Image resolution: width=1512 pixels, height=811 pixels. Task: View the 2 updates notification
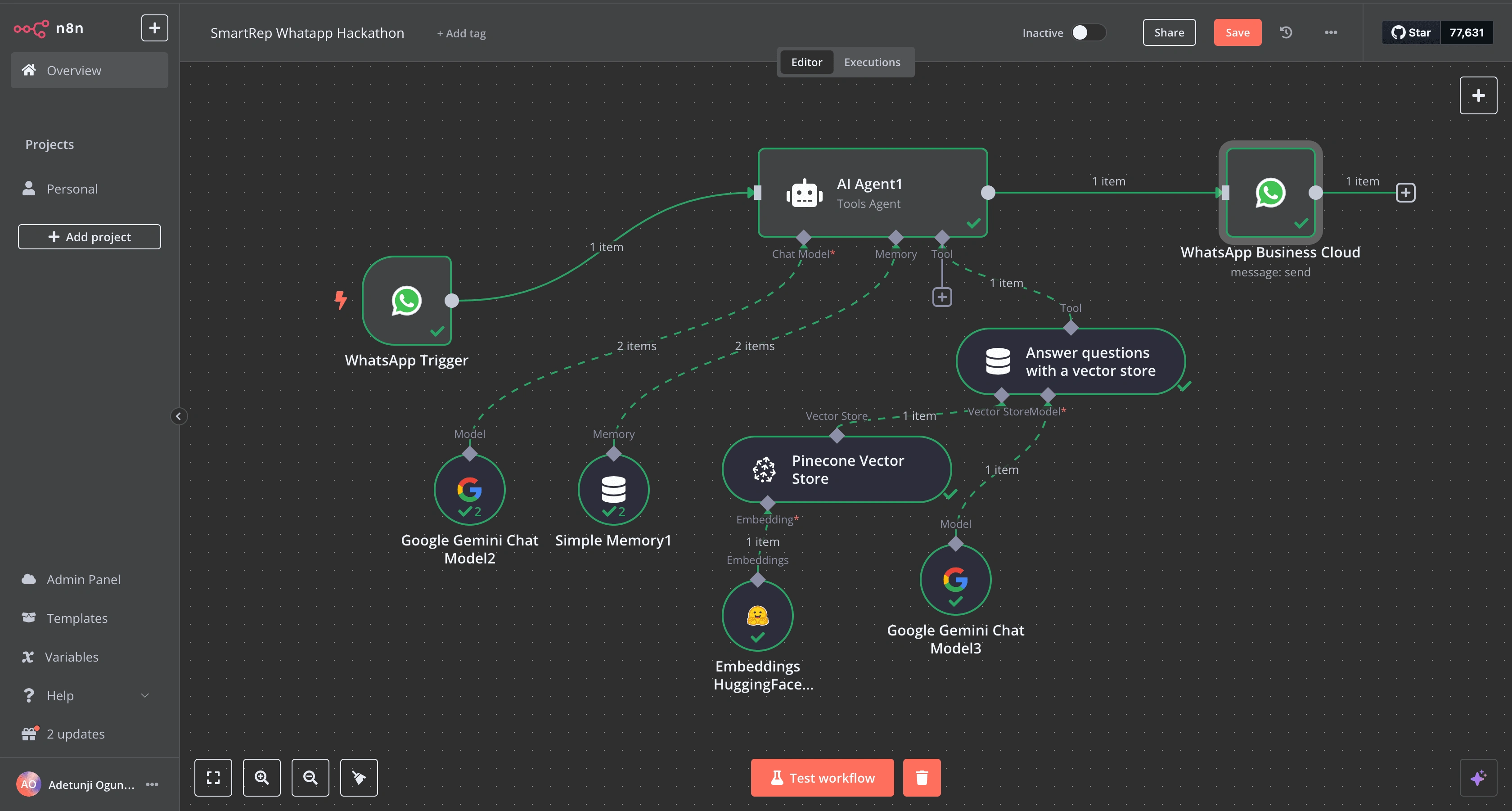click(89, 734)
